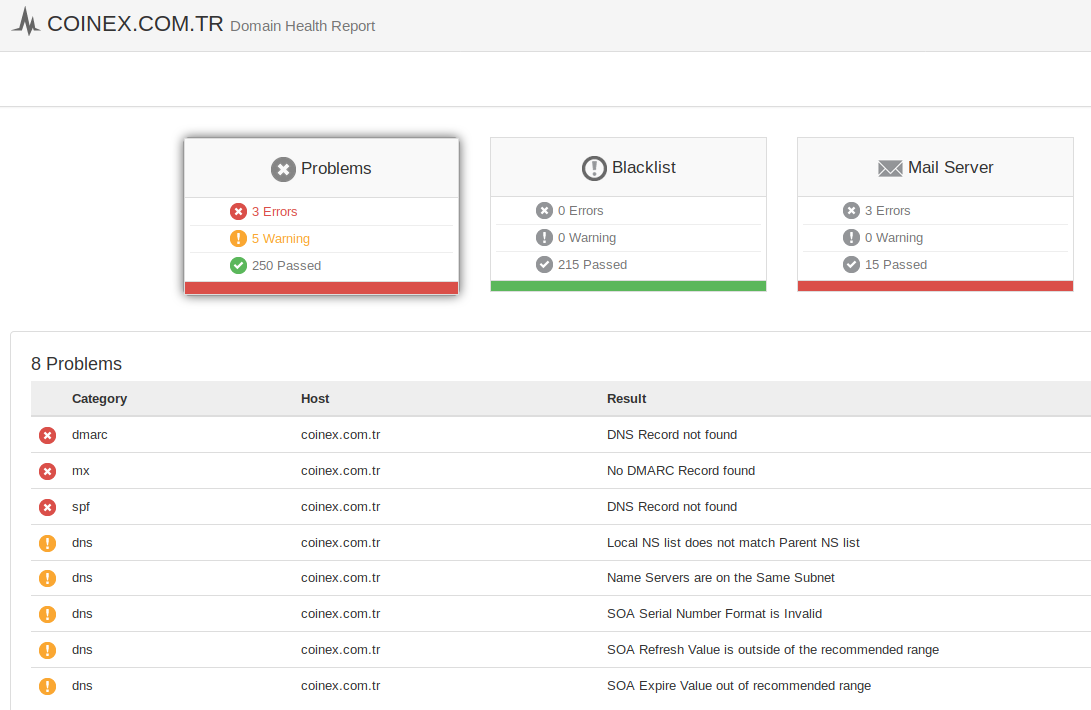Click warning icon of SOA Refresh Value row
1091x710 pixels.
click(47, 650)
